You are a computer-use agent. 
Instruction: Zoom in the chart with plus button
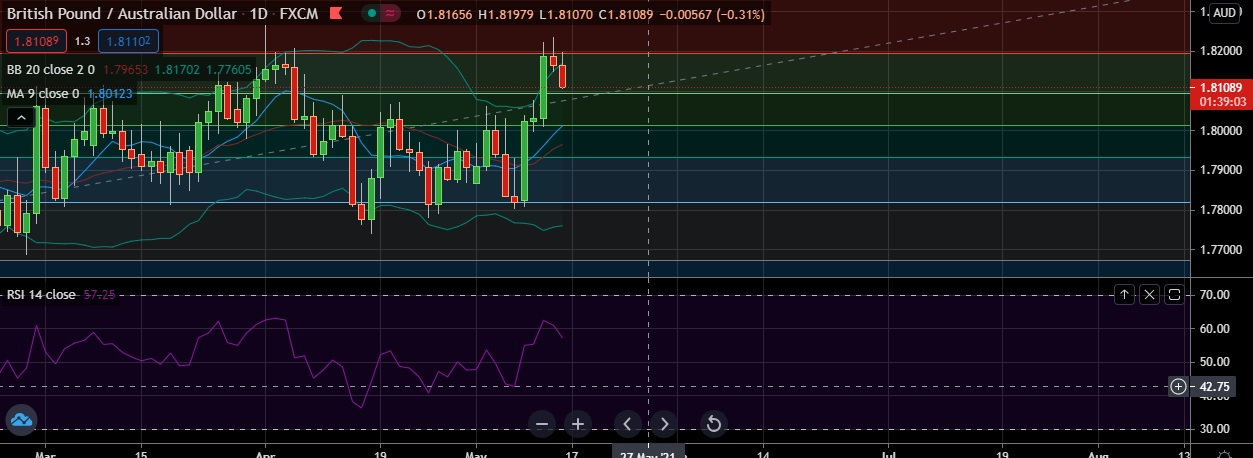coord(577,424)
